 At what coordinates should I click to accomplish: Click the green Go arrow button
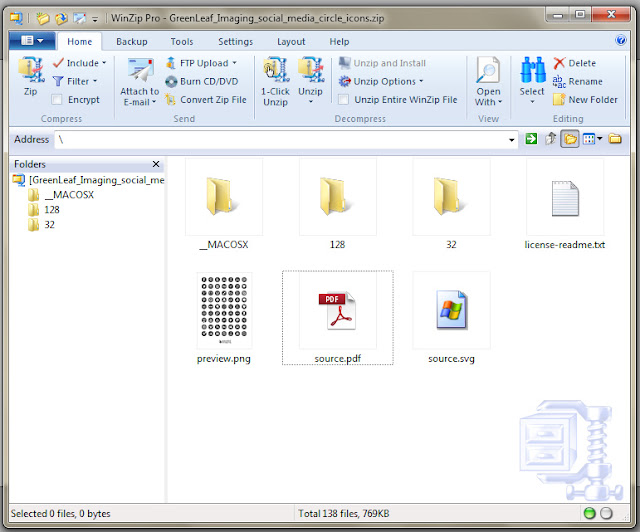click(x=531, y=139)
